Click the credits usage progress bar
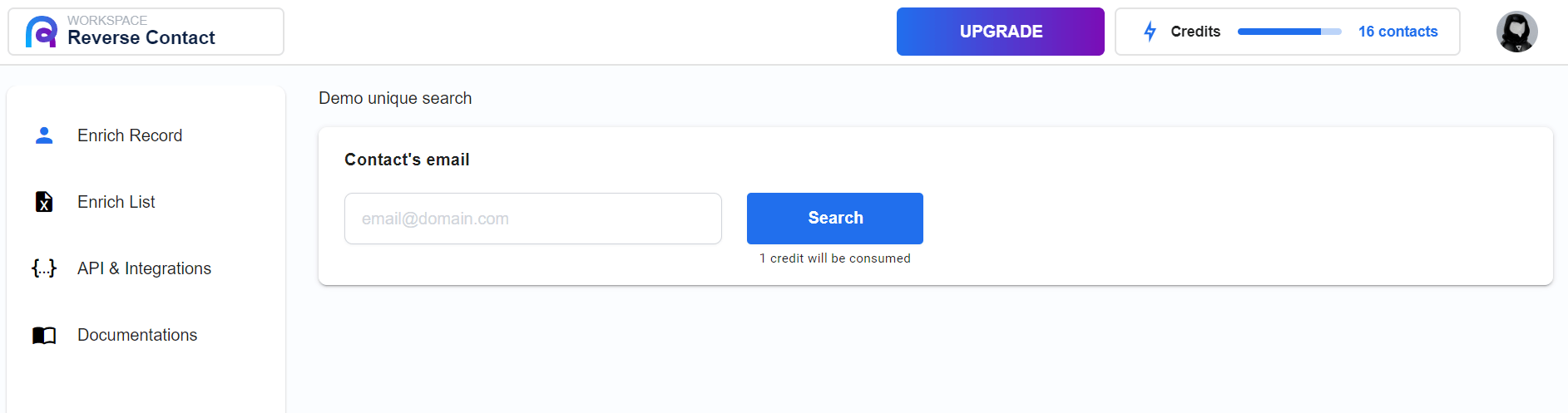 pyautogui.click(x=1289, y=32)
